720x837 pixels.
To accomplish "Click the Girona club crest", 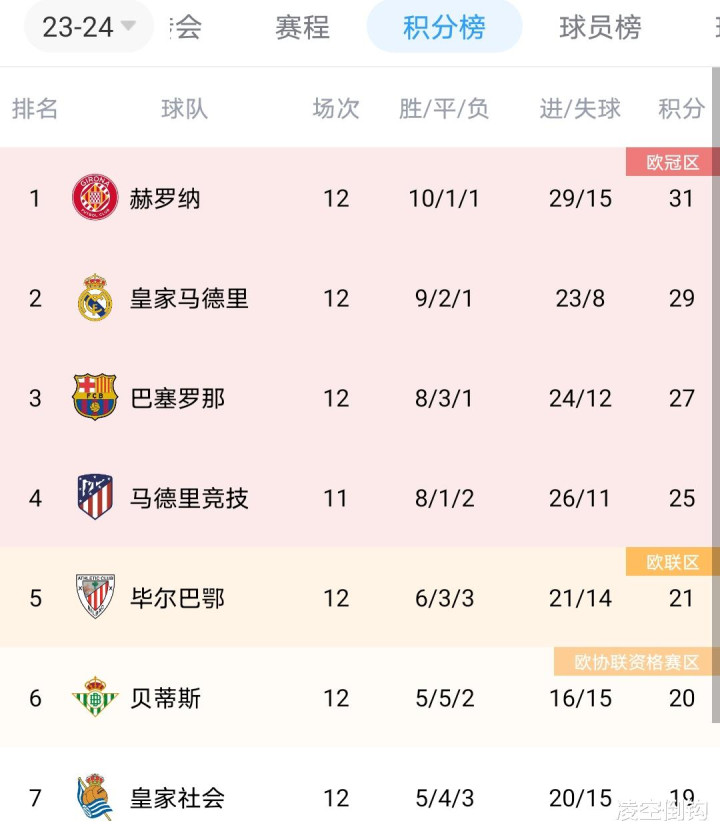I will coord(95,197).
